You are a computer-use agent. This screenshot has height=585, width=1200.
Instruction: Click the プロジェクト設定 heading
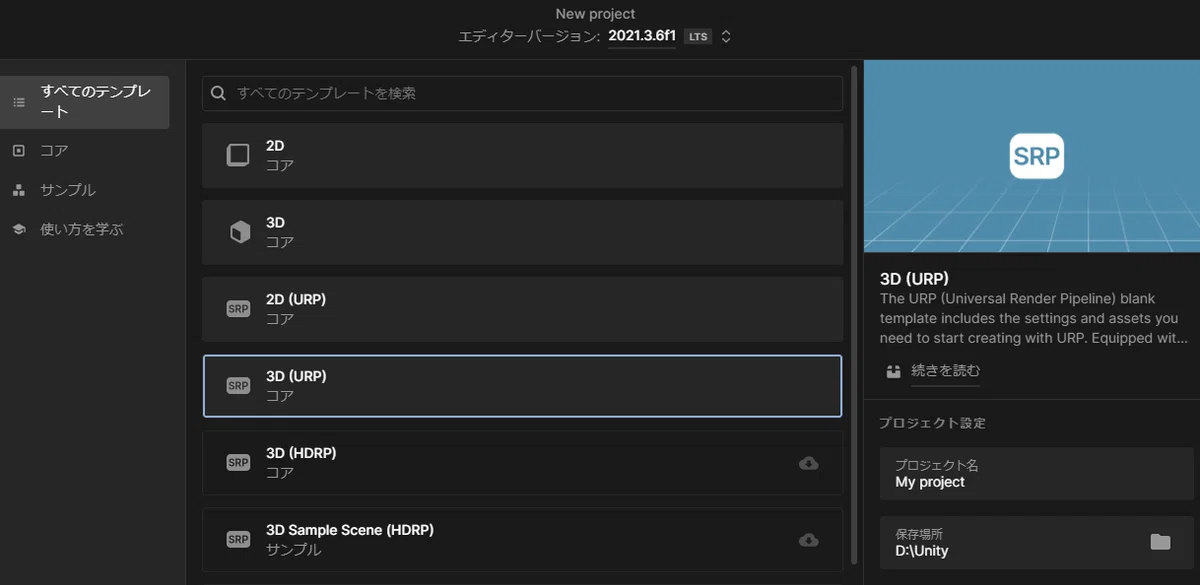tap(932, 423)
